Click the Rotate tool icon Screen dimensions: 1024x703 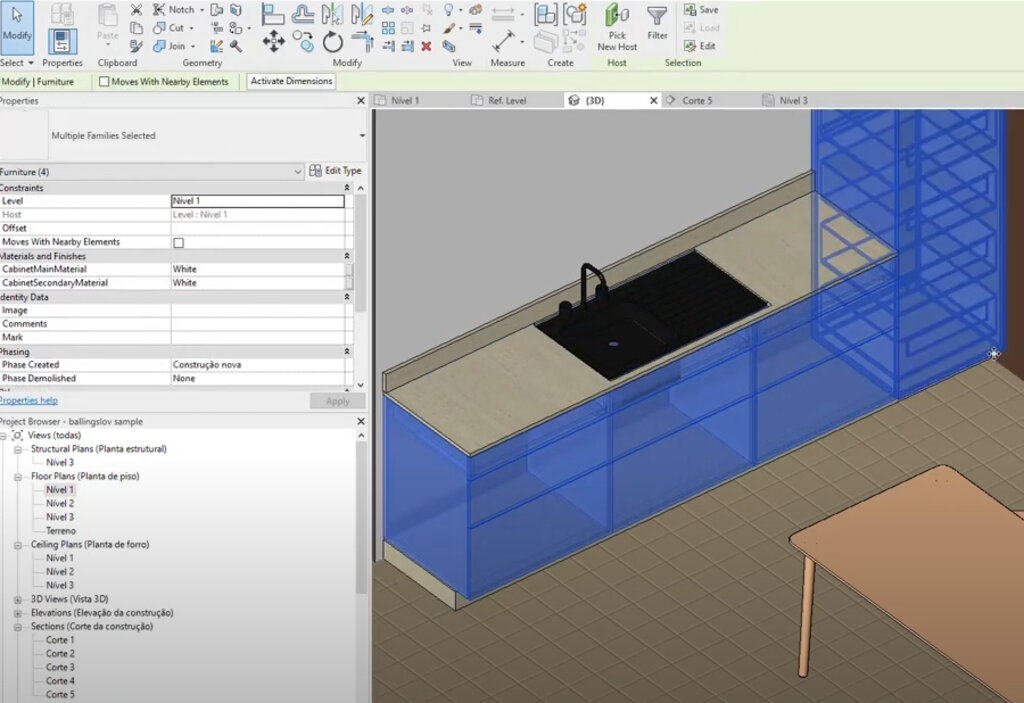pyautogui.click(x=332, y=42)
